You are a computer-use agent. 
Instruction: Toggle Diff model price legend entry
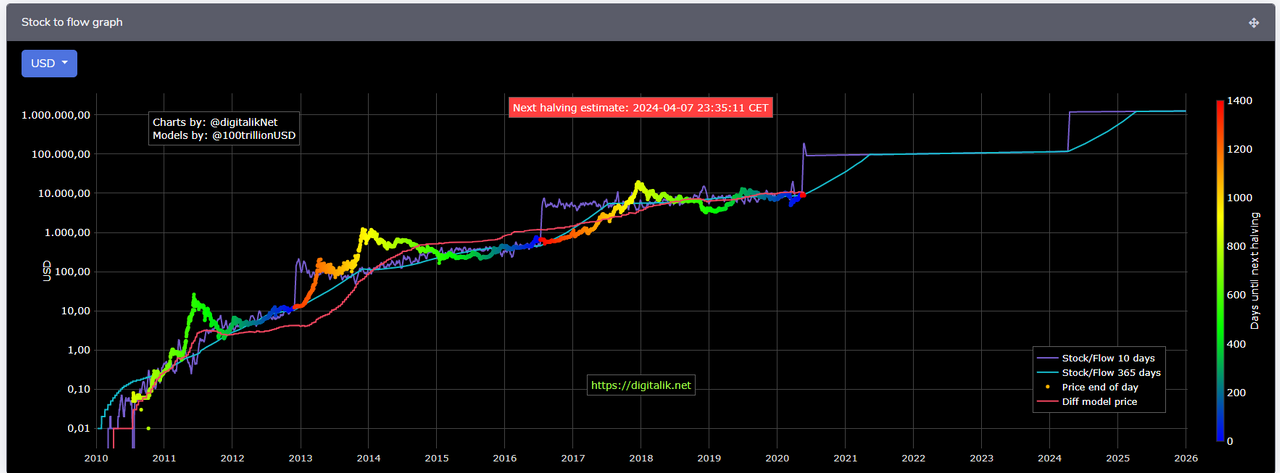click(x=1098, y=402)
